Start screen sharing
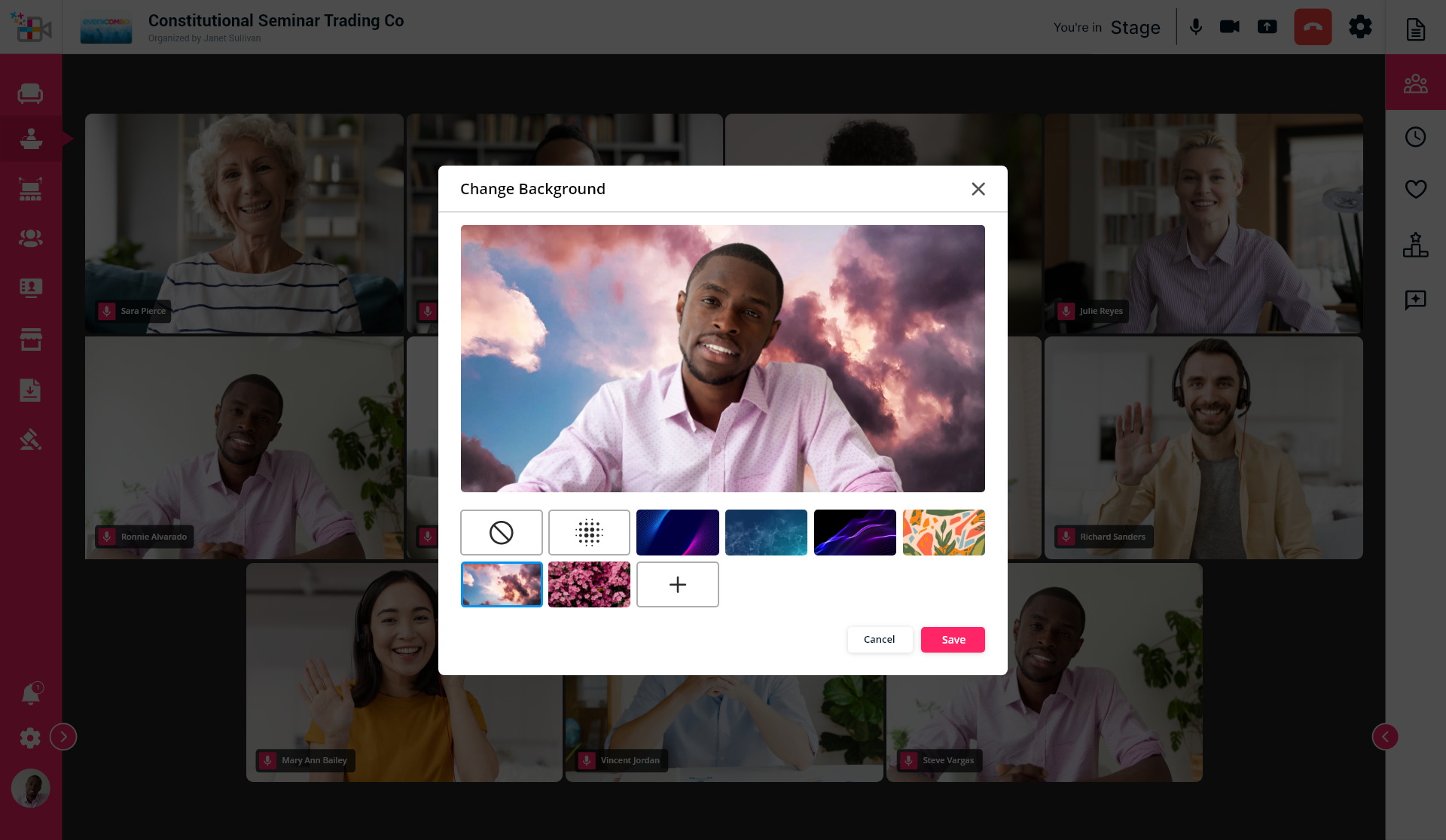Image resolution: width=1446 pixels, height=840 pixels. (1268, 27)
